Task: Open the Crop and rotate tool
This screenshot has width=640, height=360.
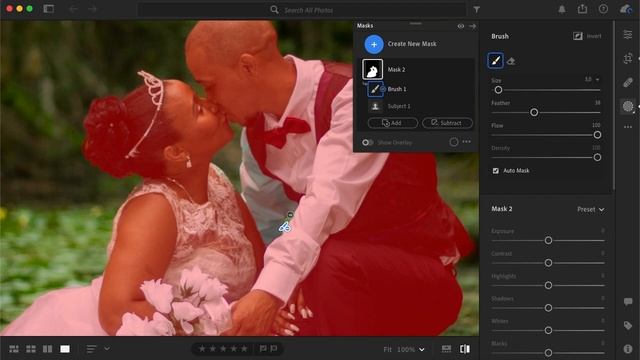Action: tap(628, 58)
